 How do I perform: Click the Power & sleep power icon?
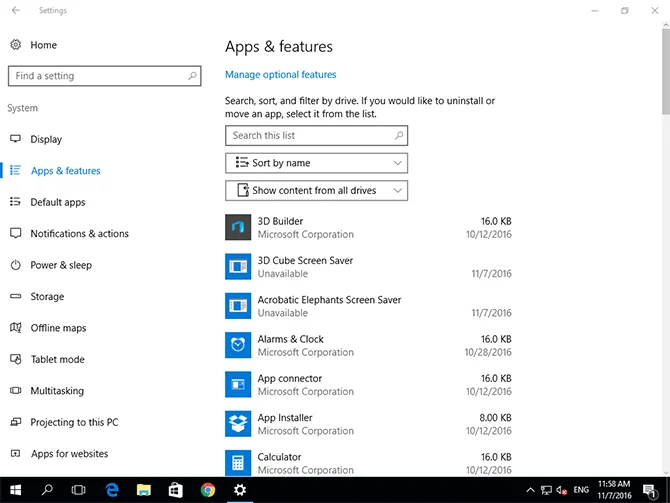(x=15, y=265)
